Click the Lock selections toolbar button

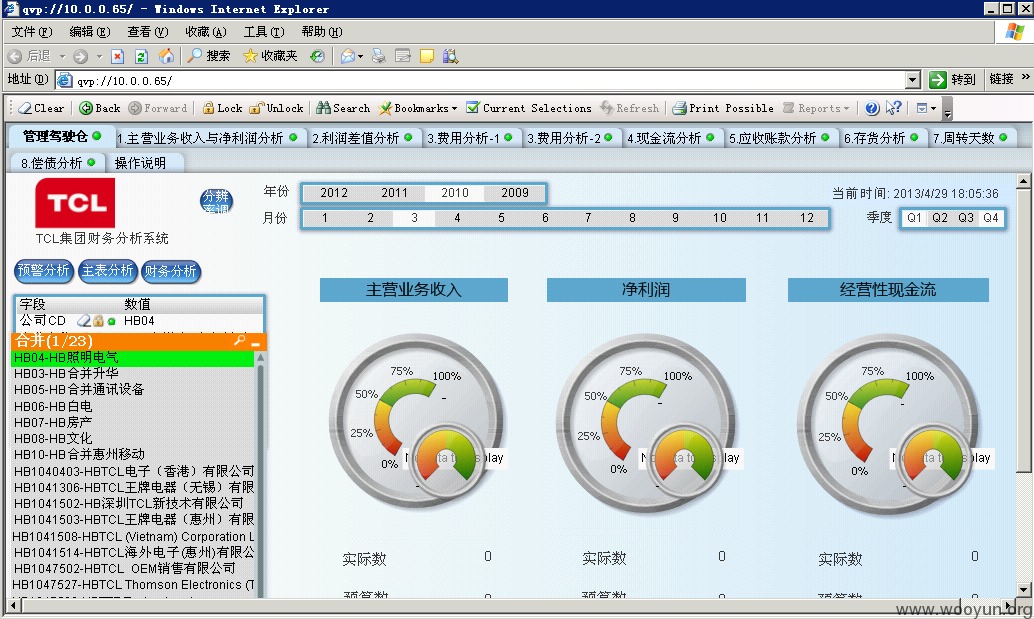tap(222, 108)
